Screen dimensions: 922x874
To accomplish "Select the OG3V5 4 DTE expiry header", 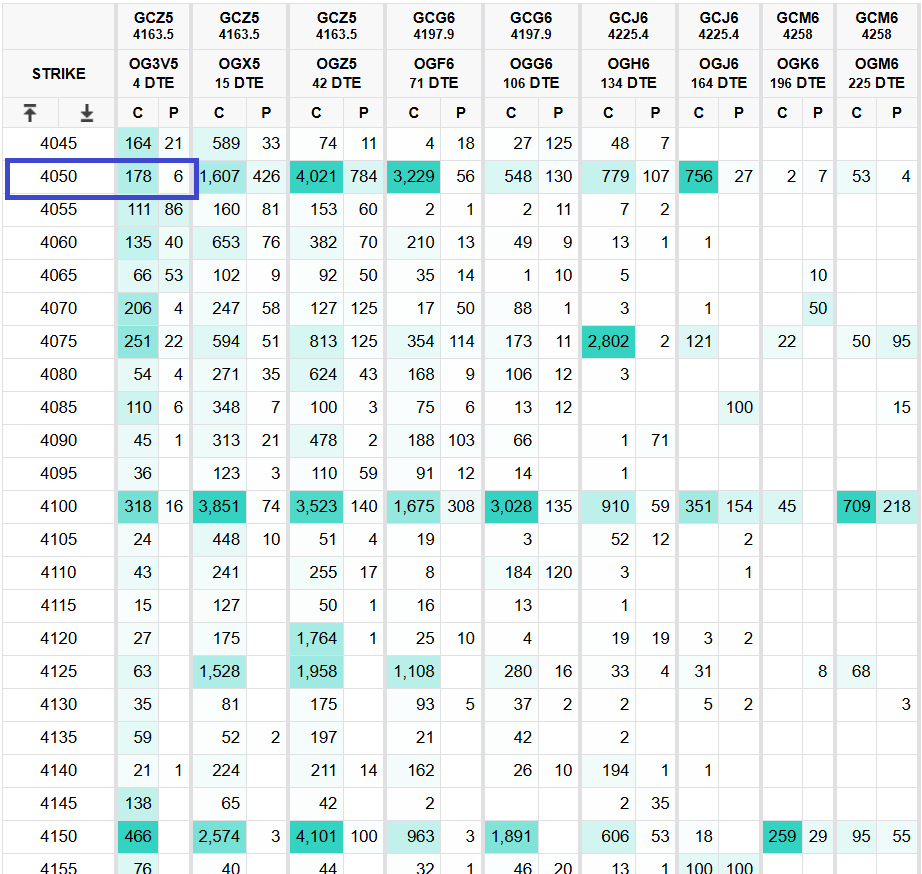I will pos(154,74).
